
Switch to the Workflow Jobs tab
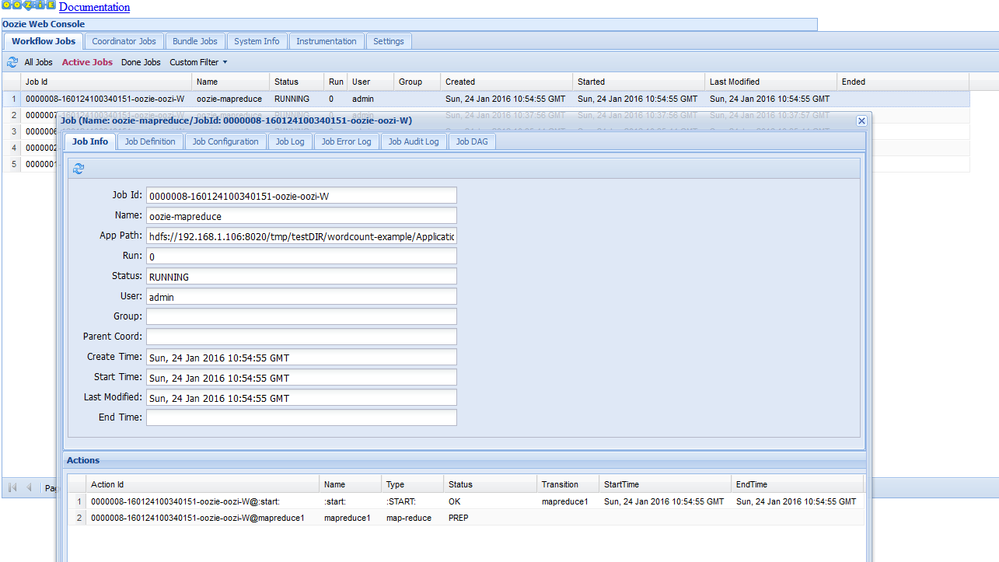tap(43, 41)
